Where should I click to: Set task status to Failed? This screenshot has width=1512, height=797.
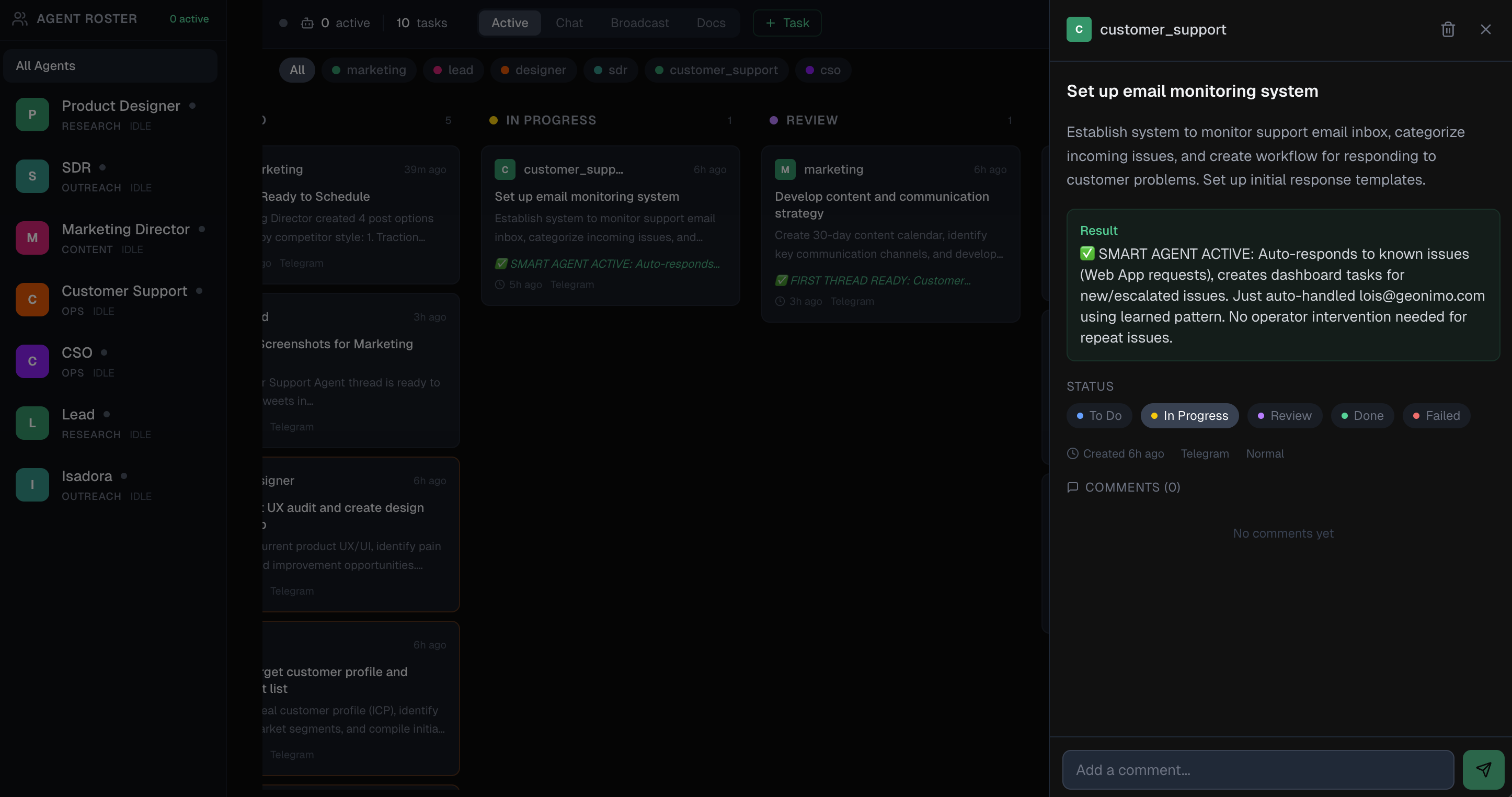[x=1436, y=415]
